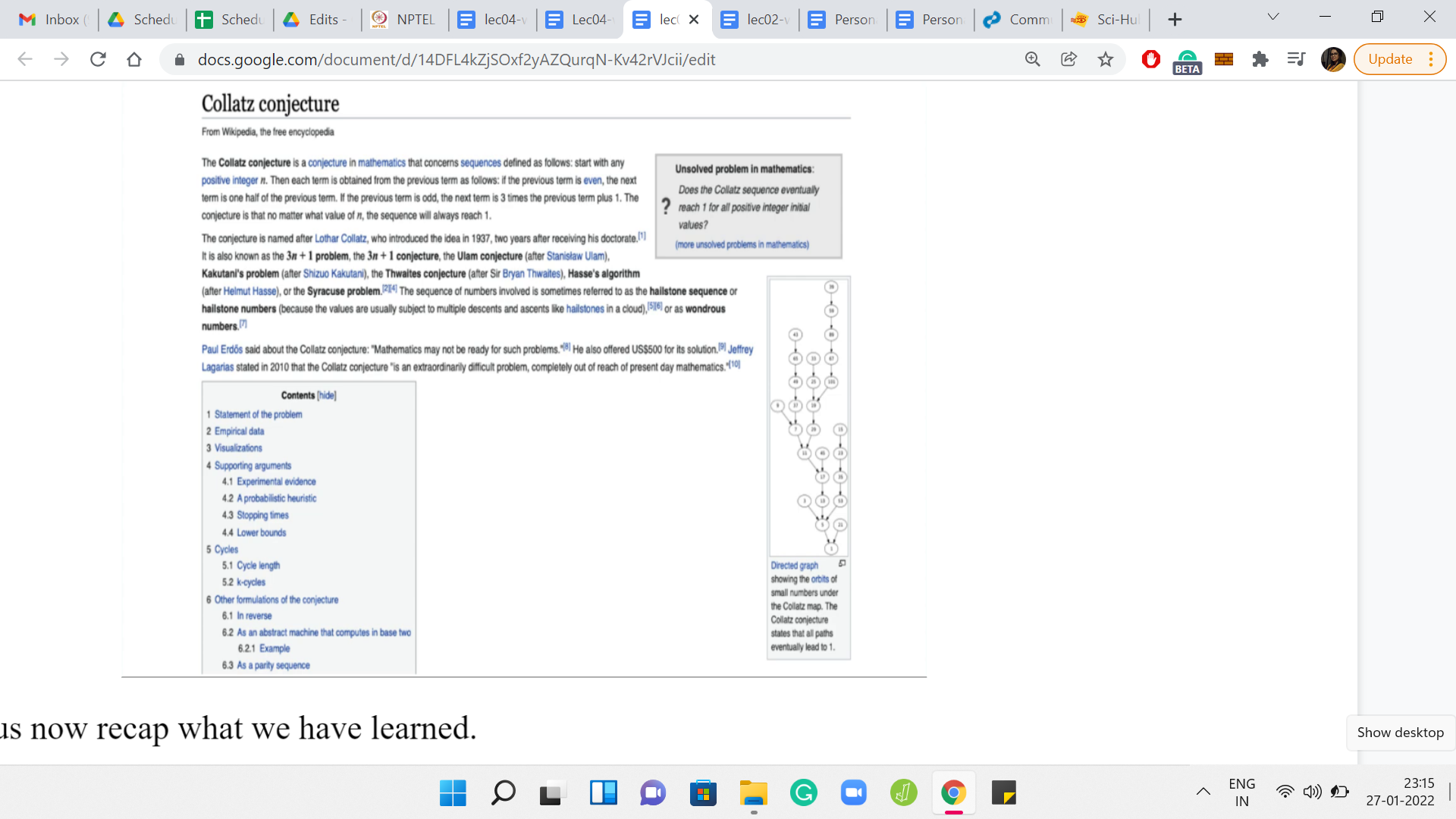Click the Collatz Wikipedia screenshot image
1456x819 pixels.
[524, 379]
